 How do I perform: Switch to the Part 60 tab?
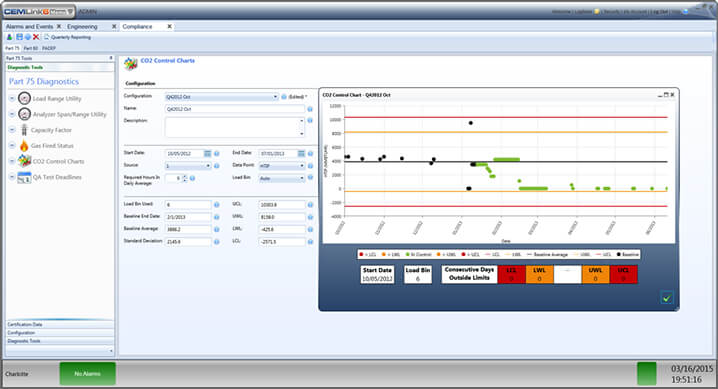(31, 48)
